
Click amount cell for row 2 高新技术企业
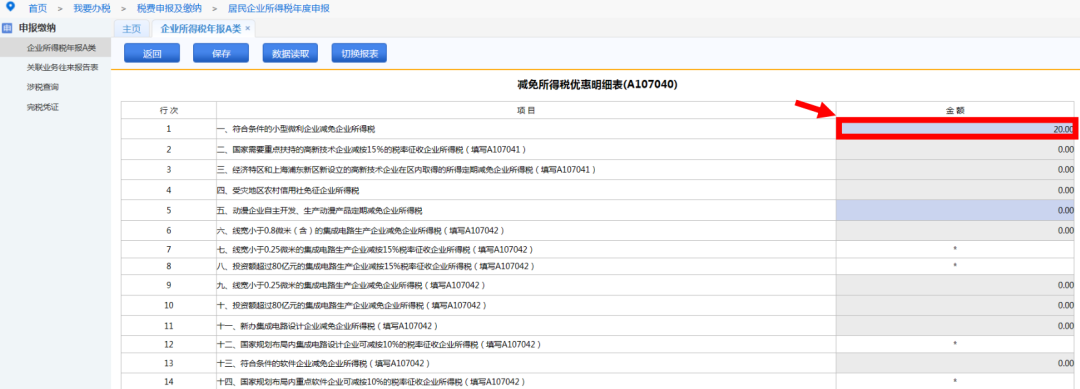click(x=956, y=149)
